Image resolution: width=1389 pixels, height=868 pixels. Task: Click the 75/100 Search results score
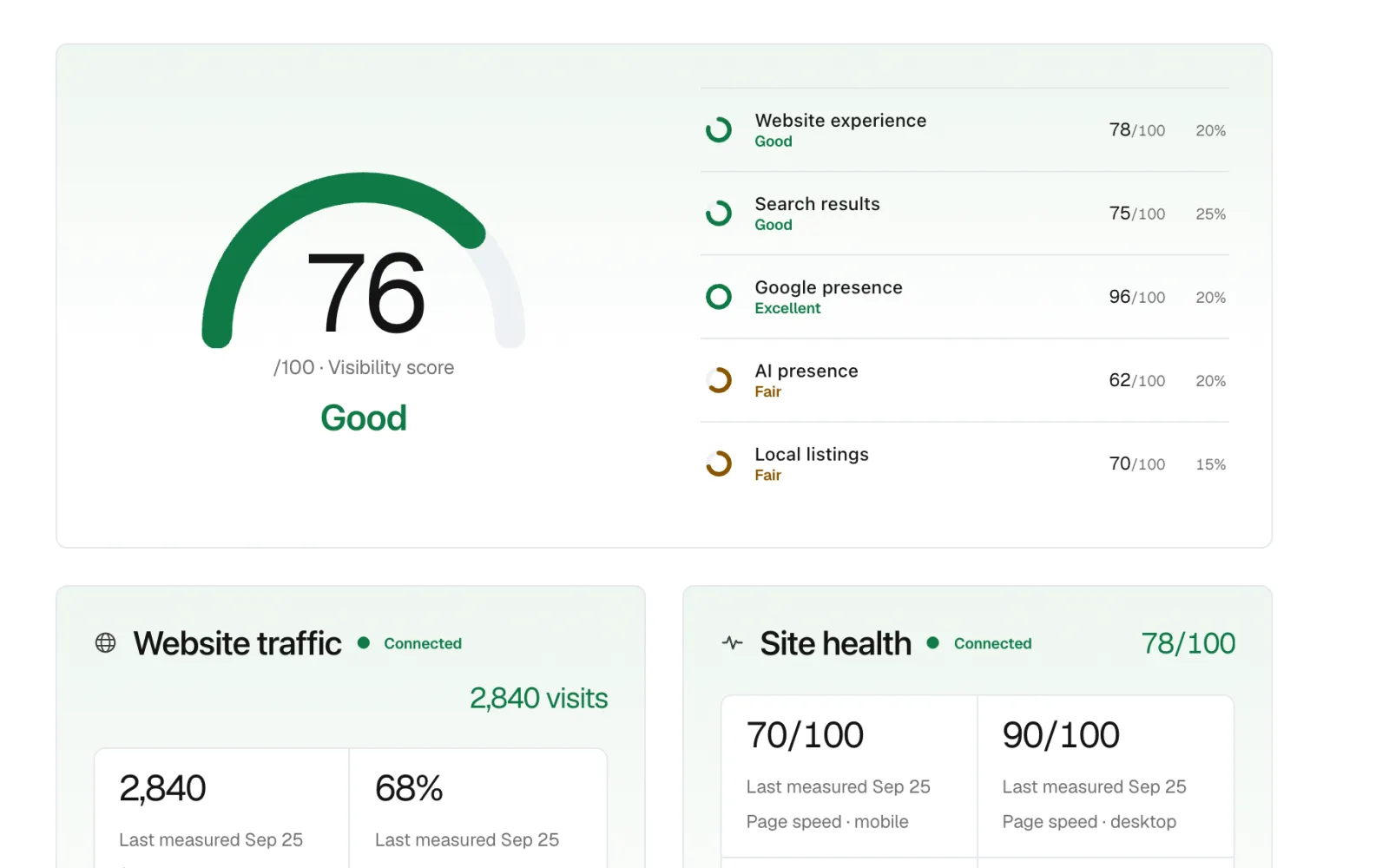1136,214
